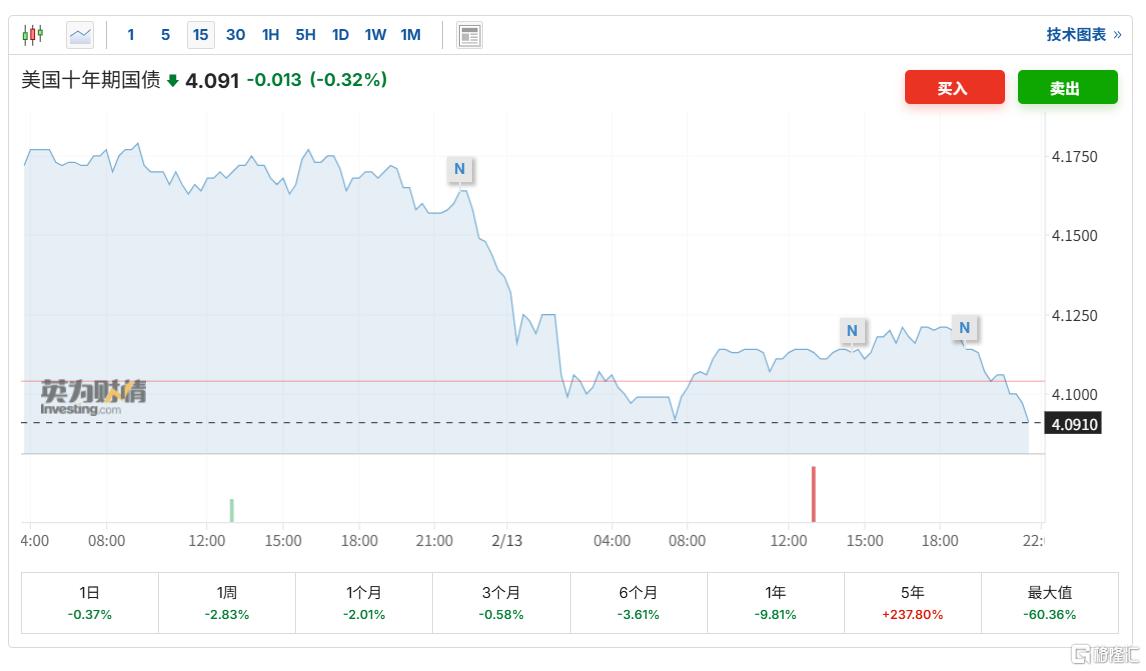Screen dimensions: 1146x671
Task: Switch to 15-minute interval
Action: pos(200,35)
